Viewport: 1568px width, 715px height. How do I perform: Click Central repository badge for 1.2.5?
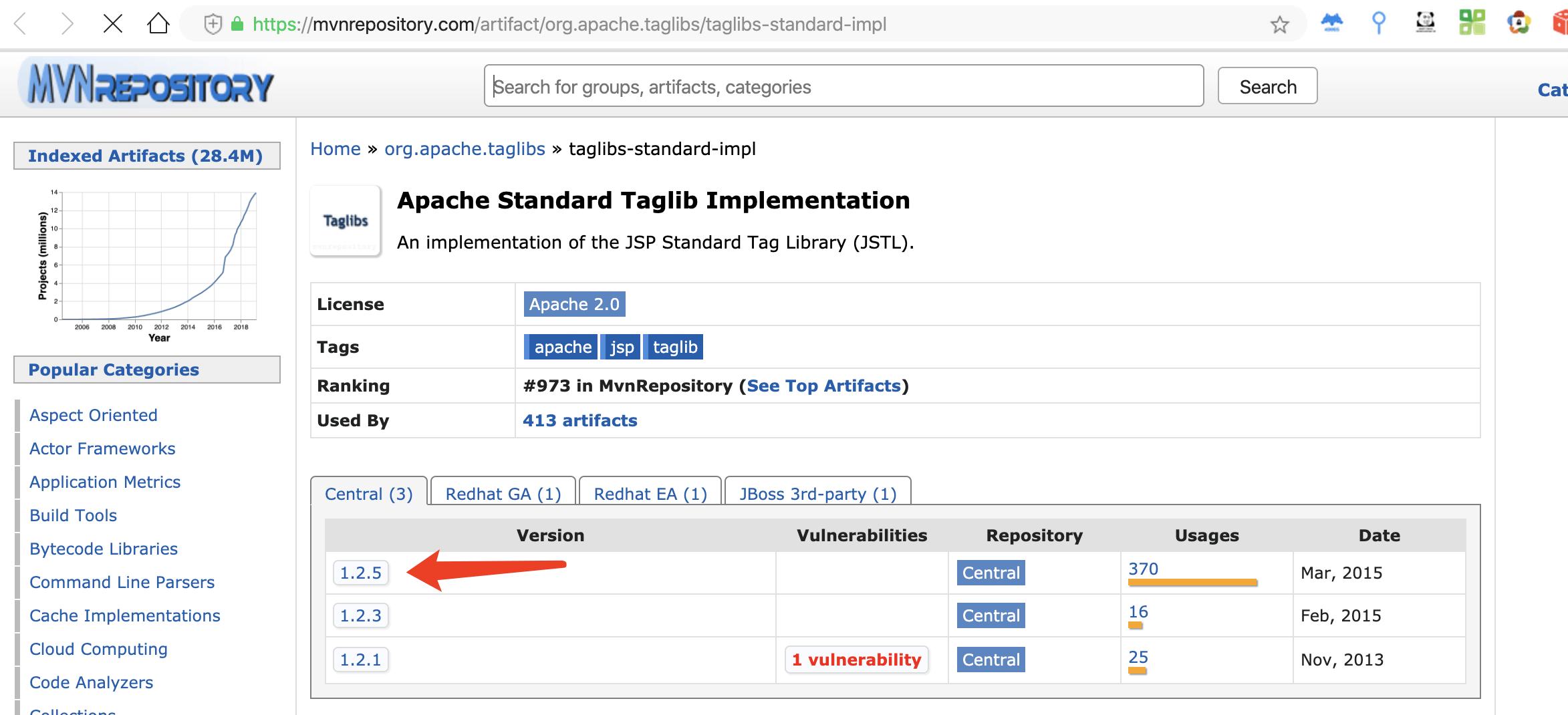(991, 573)
